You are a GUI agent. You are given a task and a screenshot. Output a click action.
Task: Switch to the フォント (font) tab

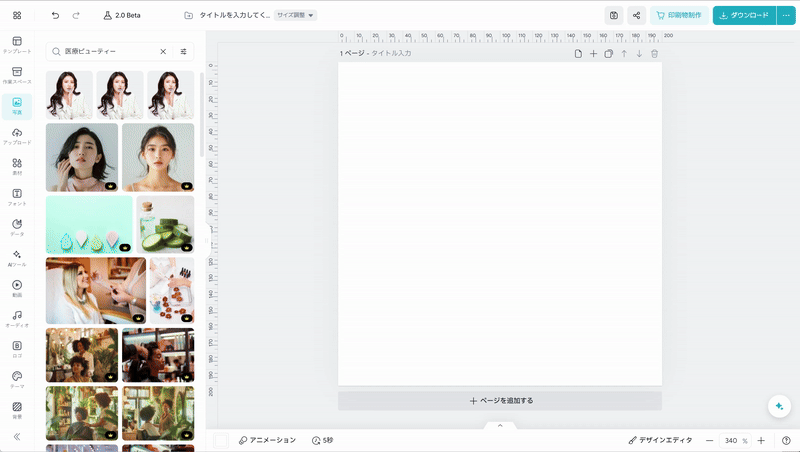[17, 197]
